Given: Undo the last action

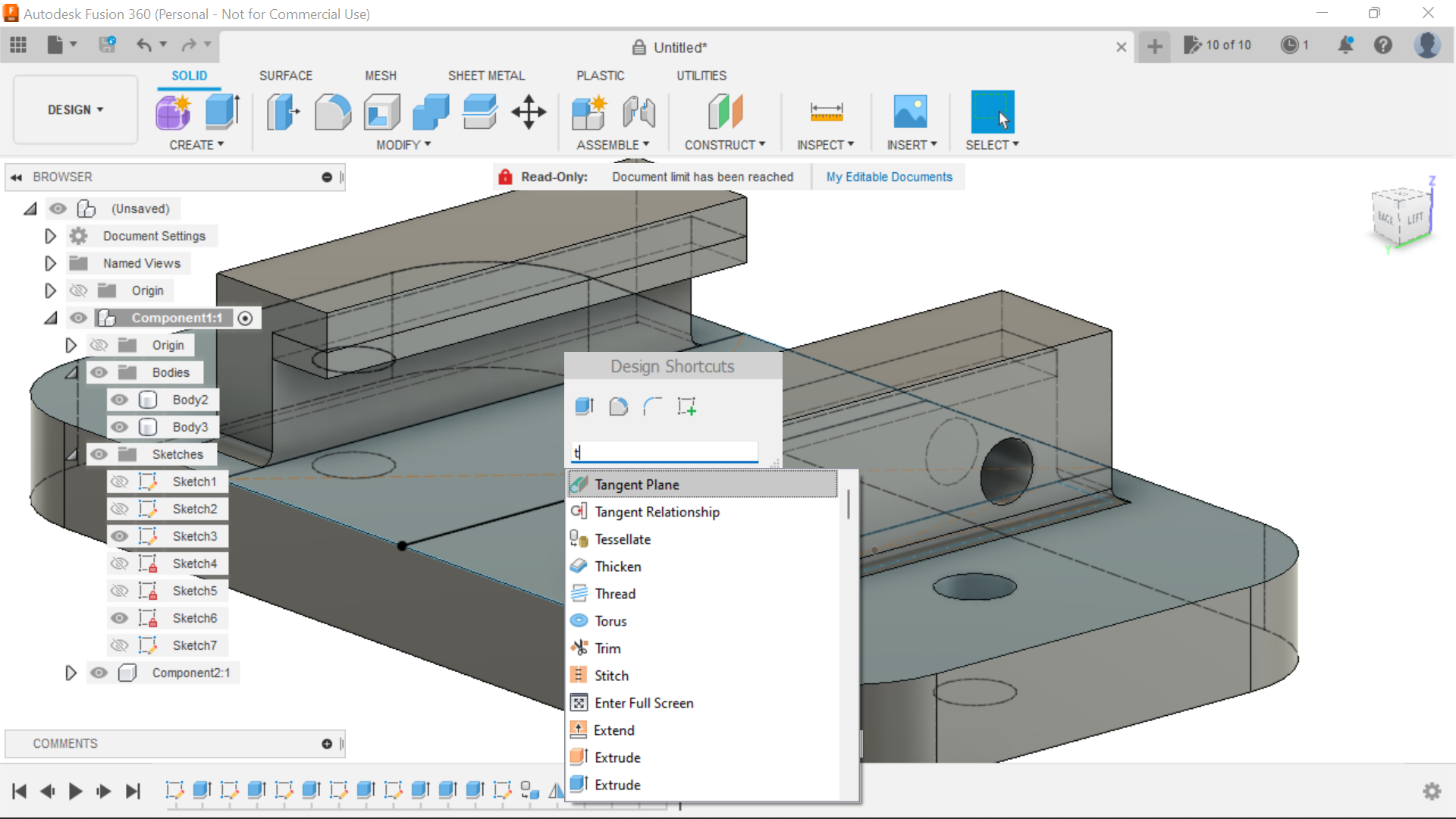Looking at the screenshot, I should coord(144,45).
